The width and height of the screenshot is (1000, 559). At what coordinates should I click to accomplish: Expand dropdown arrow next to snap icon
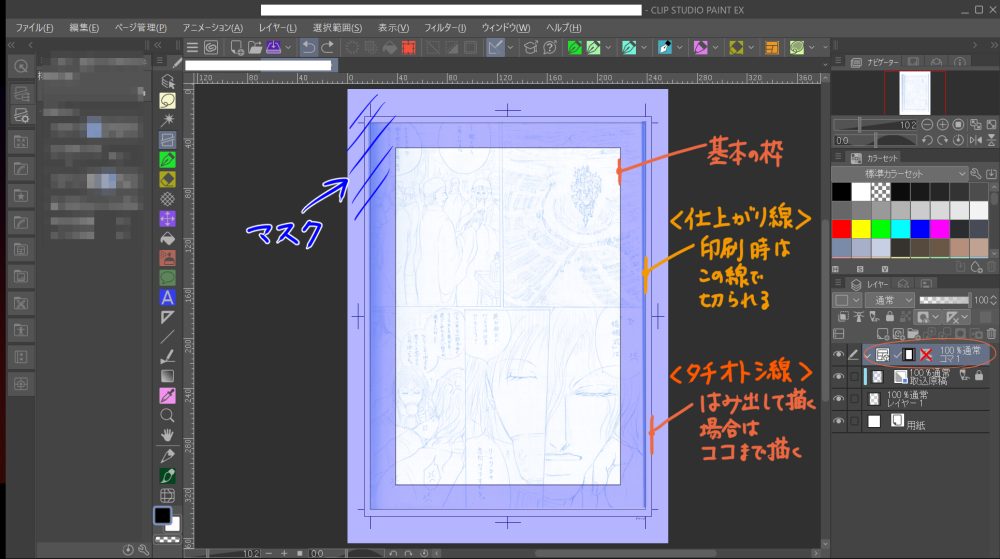510,47
